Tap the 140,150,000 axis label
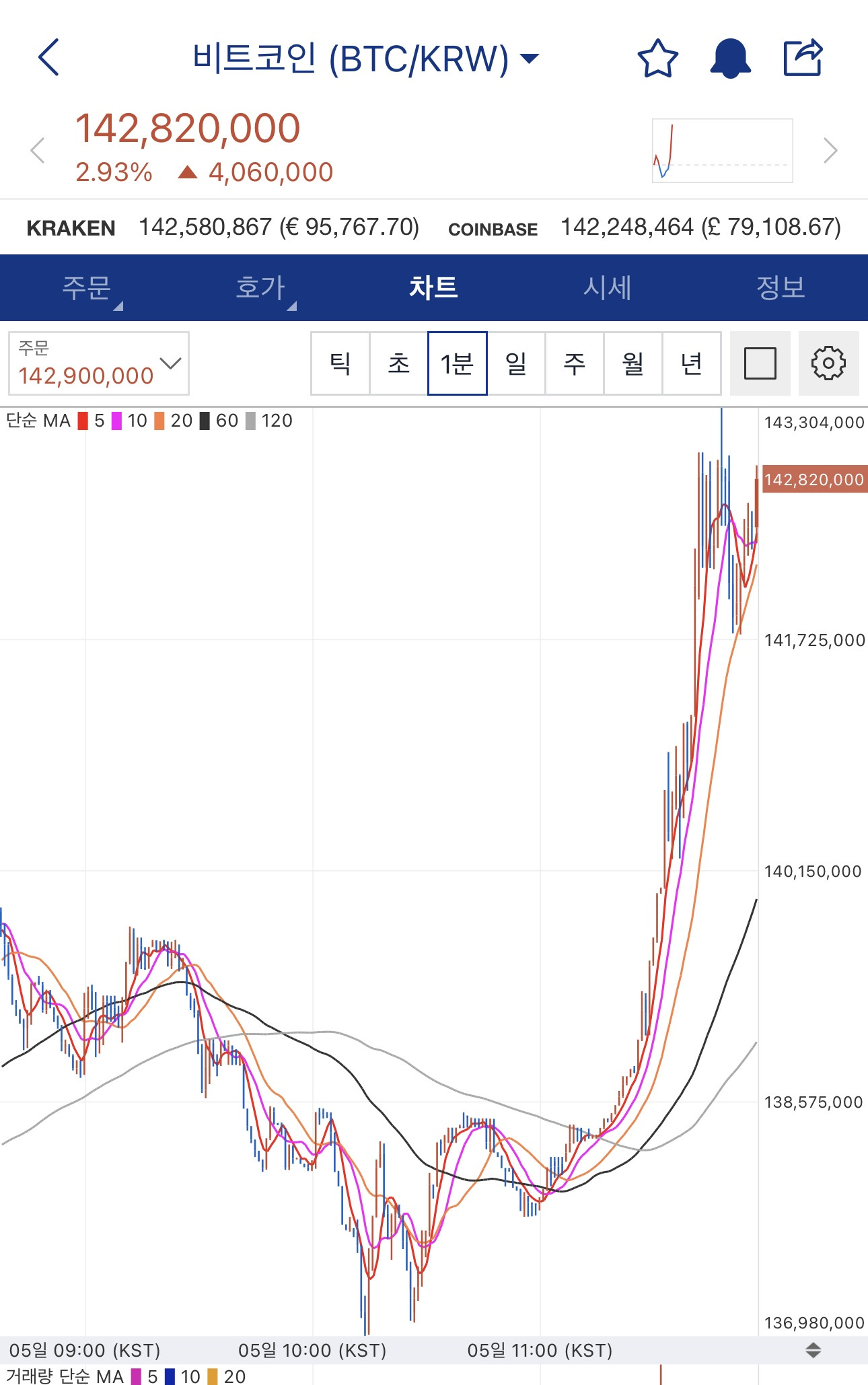Image resolution: width=868 pixels, height=1385 pixels. pos(813,872)
